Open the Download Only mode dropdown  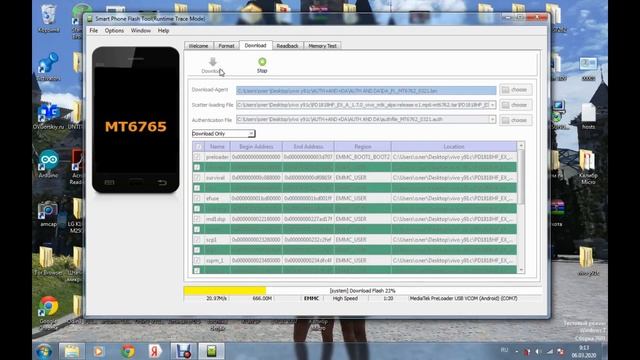point(223,133)
